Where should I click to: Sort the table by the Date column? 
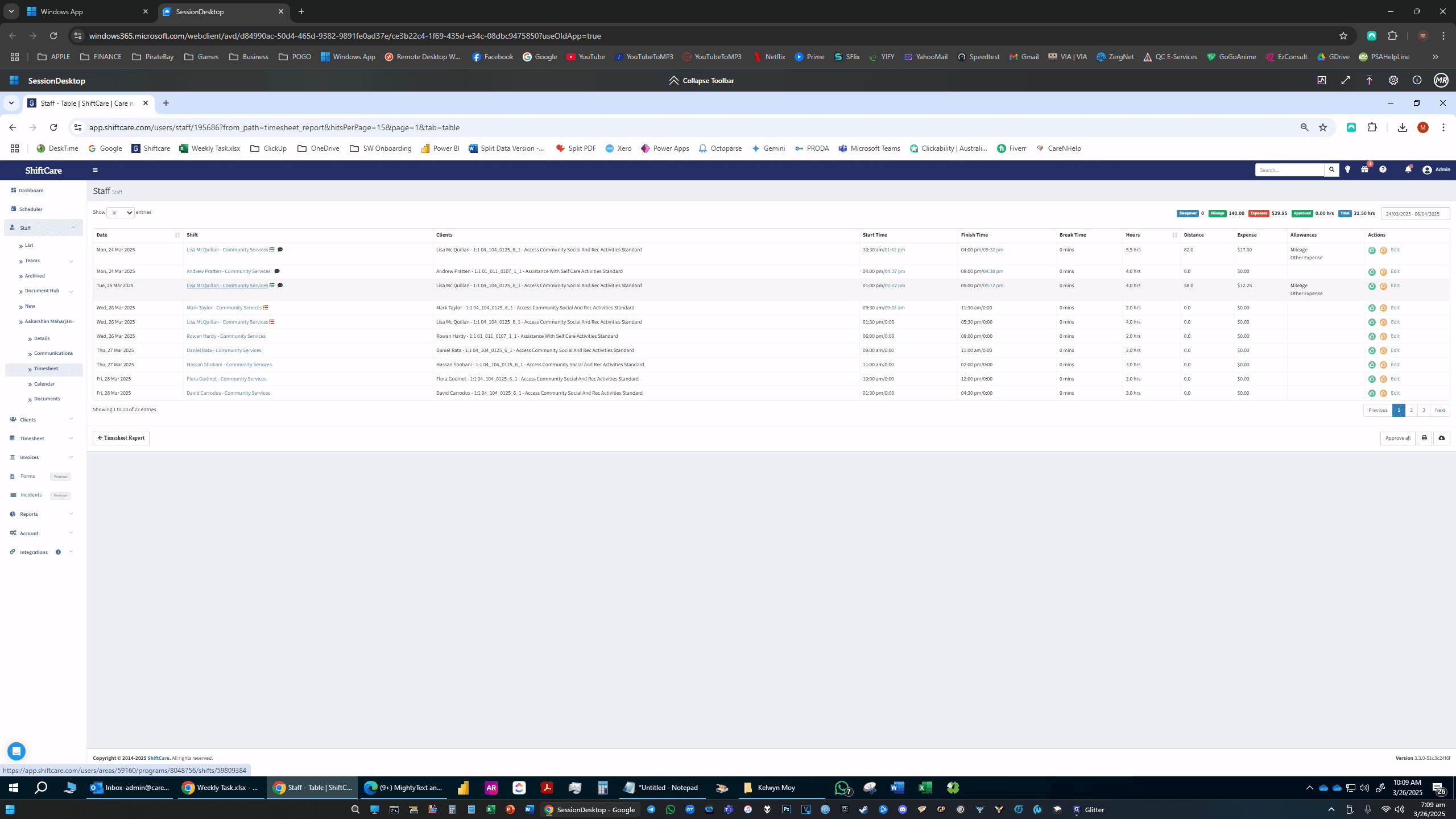point(138,235)
